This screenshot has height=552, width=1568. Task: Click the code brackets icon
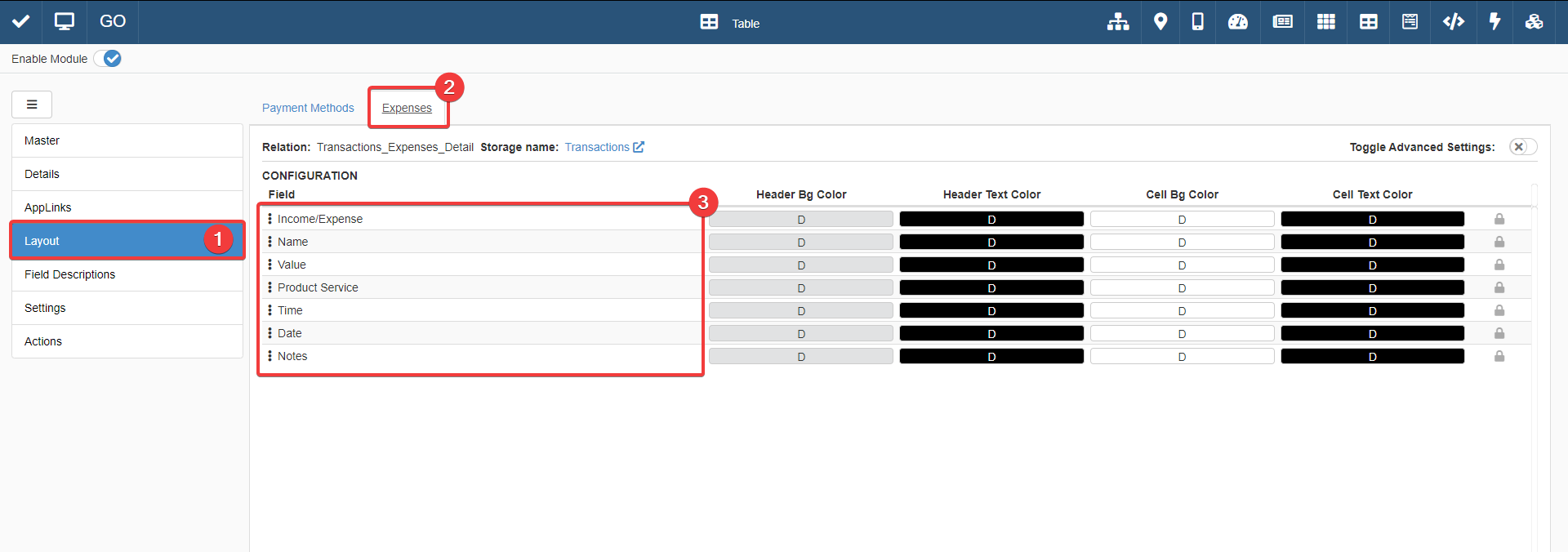(x=1453, y=22)
